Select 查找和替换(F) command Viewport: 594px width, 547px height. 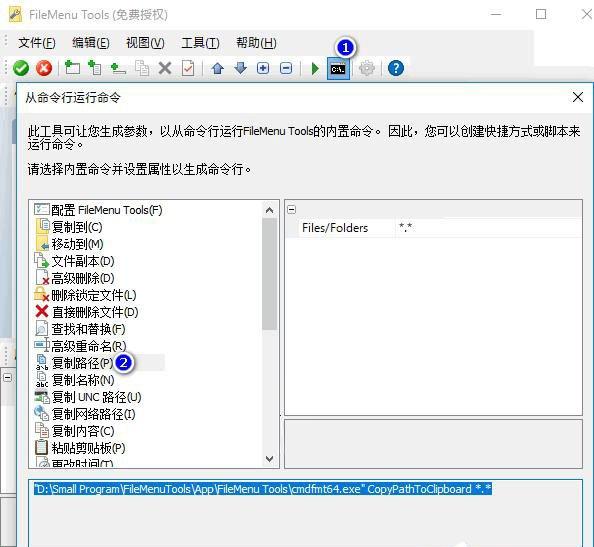pos(80,329)
